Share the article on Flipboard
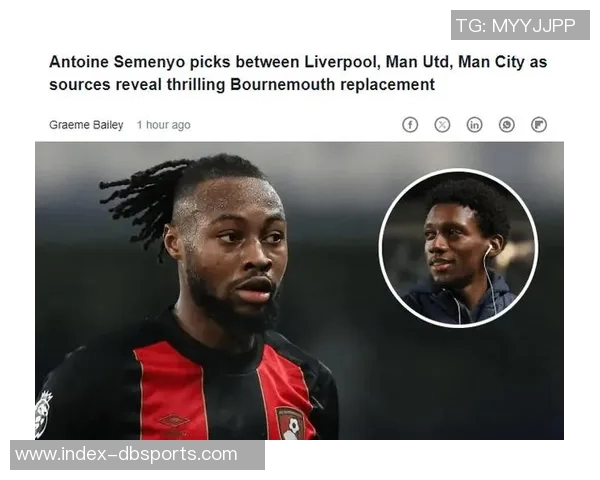The width and height of the screenshot is (600, 480). pyautogui.click(x=539, y=125)
